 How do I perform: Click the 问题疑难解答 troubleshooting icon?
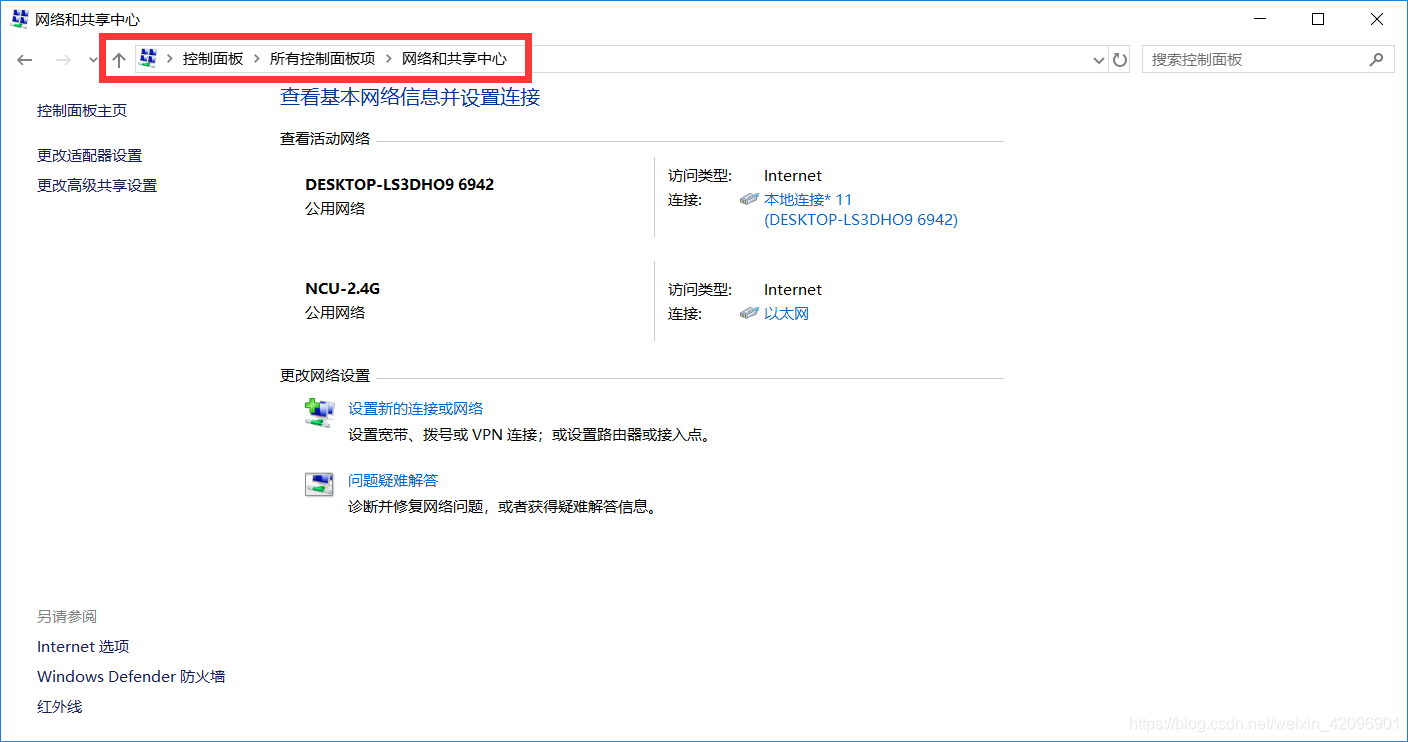pyautogui.click(x=319, y=483)
